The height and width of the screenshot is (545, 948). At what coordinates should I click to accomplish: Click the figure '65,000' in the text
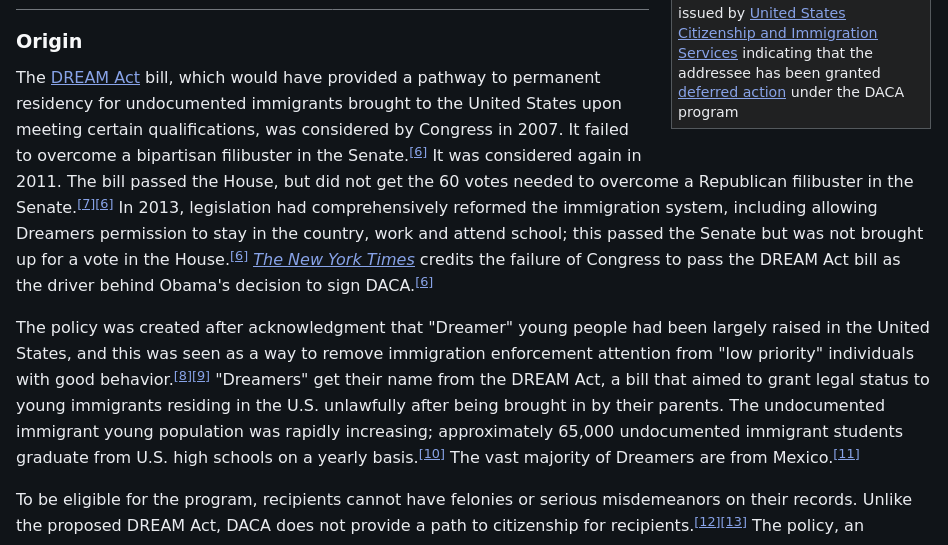click(586, 432)
